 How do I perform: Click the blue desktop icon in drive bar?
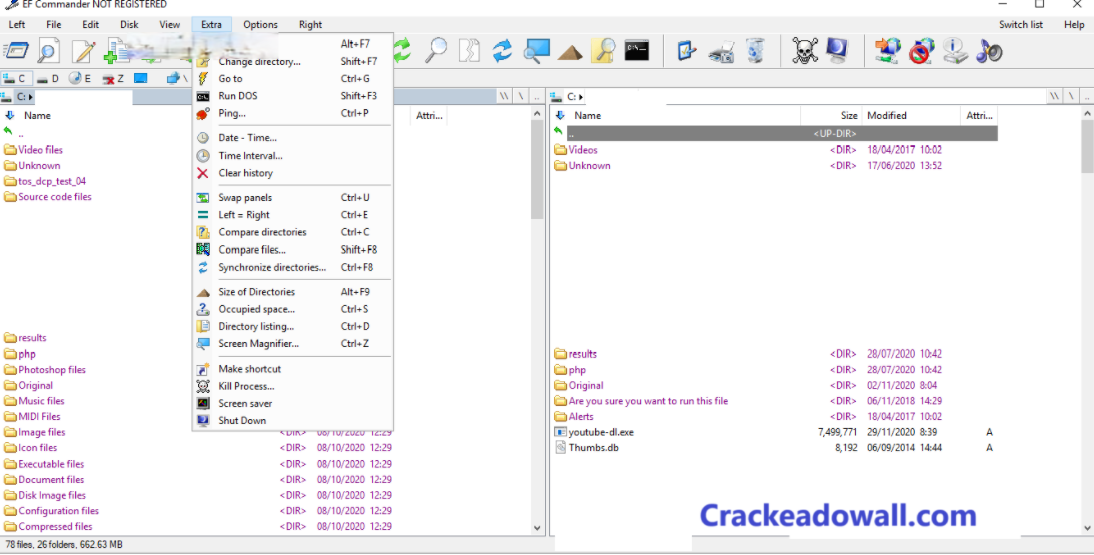(141, 79)
